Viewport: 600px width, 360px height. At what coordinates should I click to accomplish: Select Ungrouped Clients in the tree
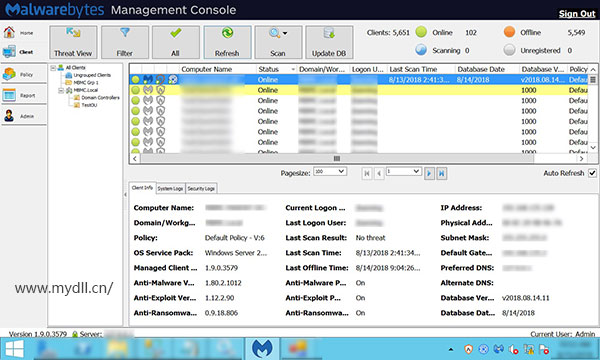[92, 75]
